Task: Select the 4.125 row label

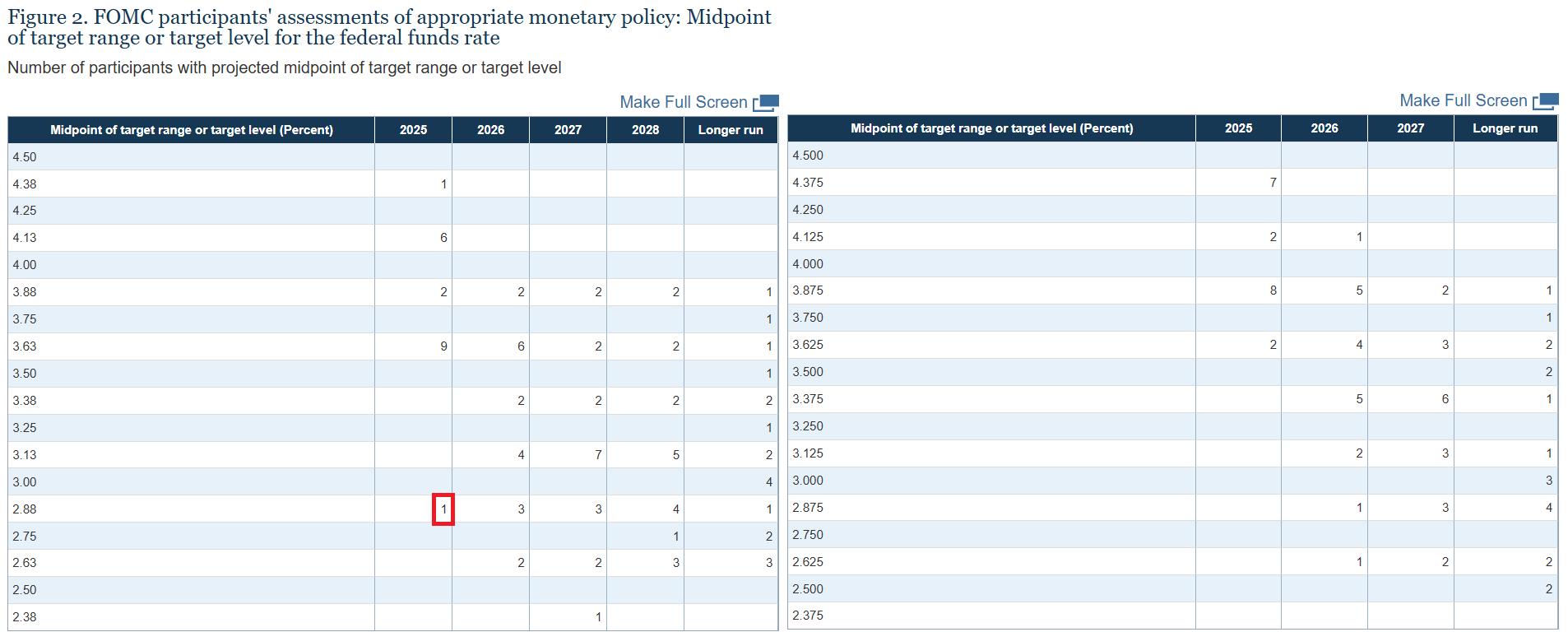Action: pos(808,237)
